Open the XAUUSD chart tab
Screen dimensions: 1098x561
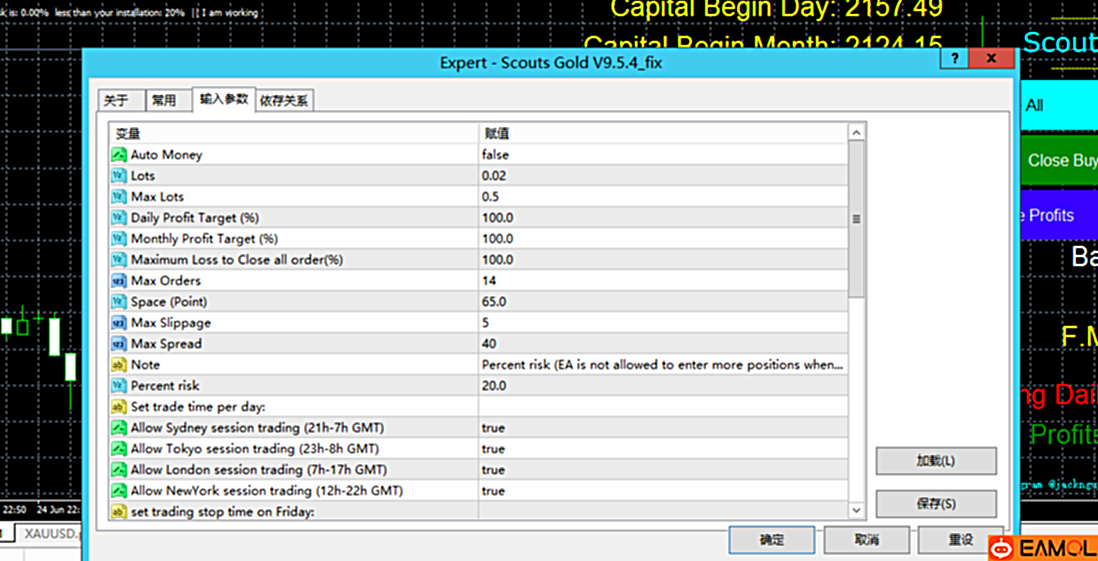pos(49,534)
